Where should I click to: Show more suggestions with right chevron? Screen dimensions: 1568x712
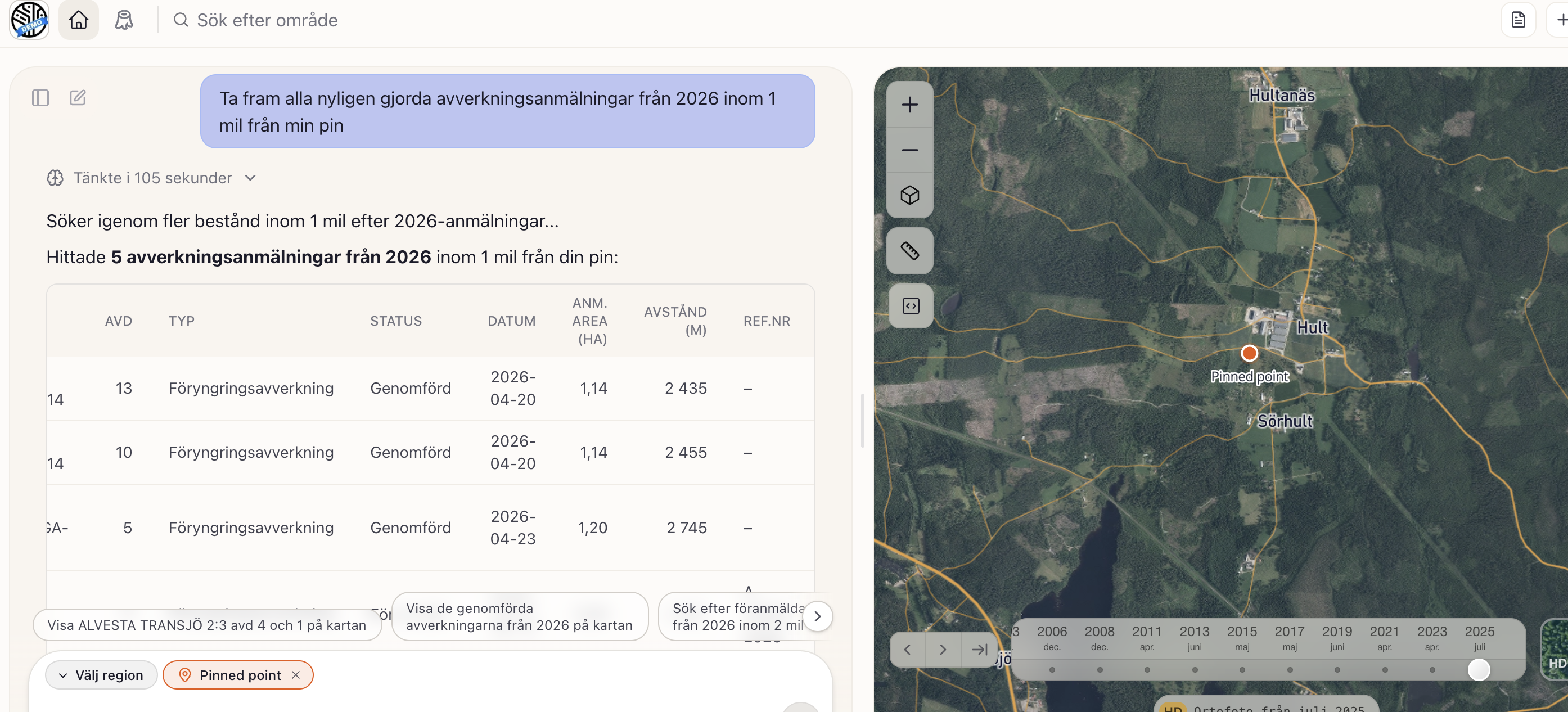point(817,616)
